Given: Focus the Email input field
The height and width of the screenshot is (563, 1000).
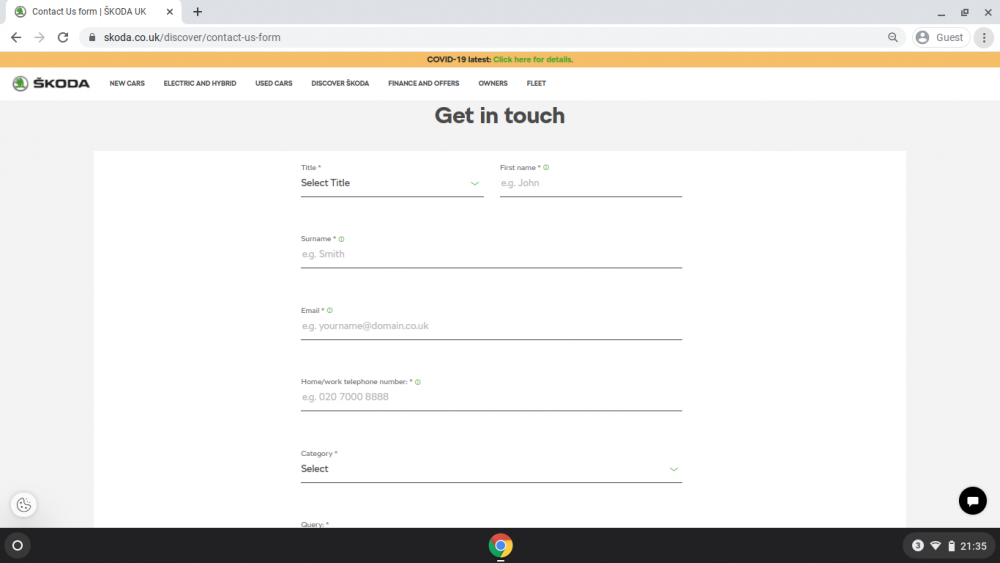Looking at the screenshot, I should pyautogui.click(x=491, y=326).
